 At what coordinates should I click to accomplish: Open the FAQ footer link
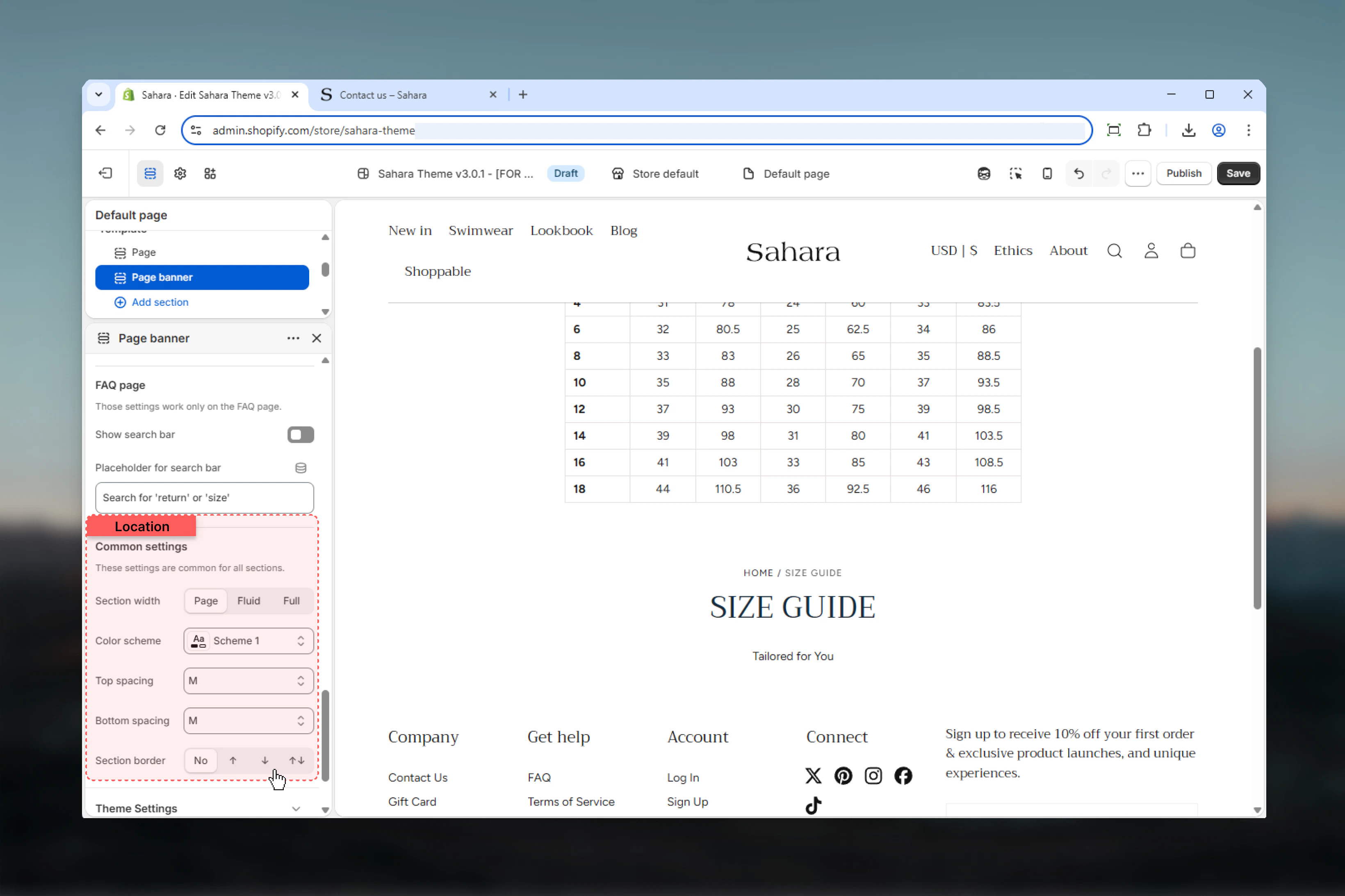539,778
